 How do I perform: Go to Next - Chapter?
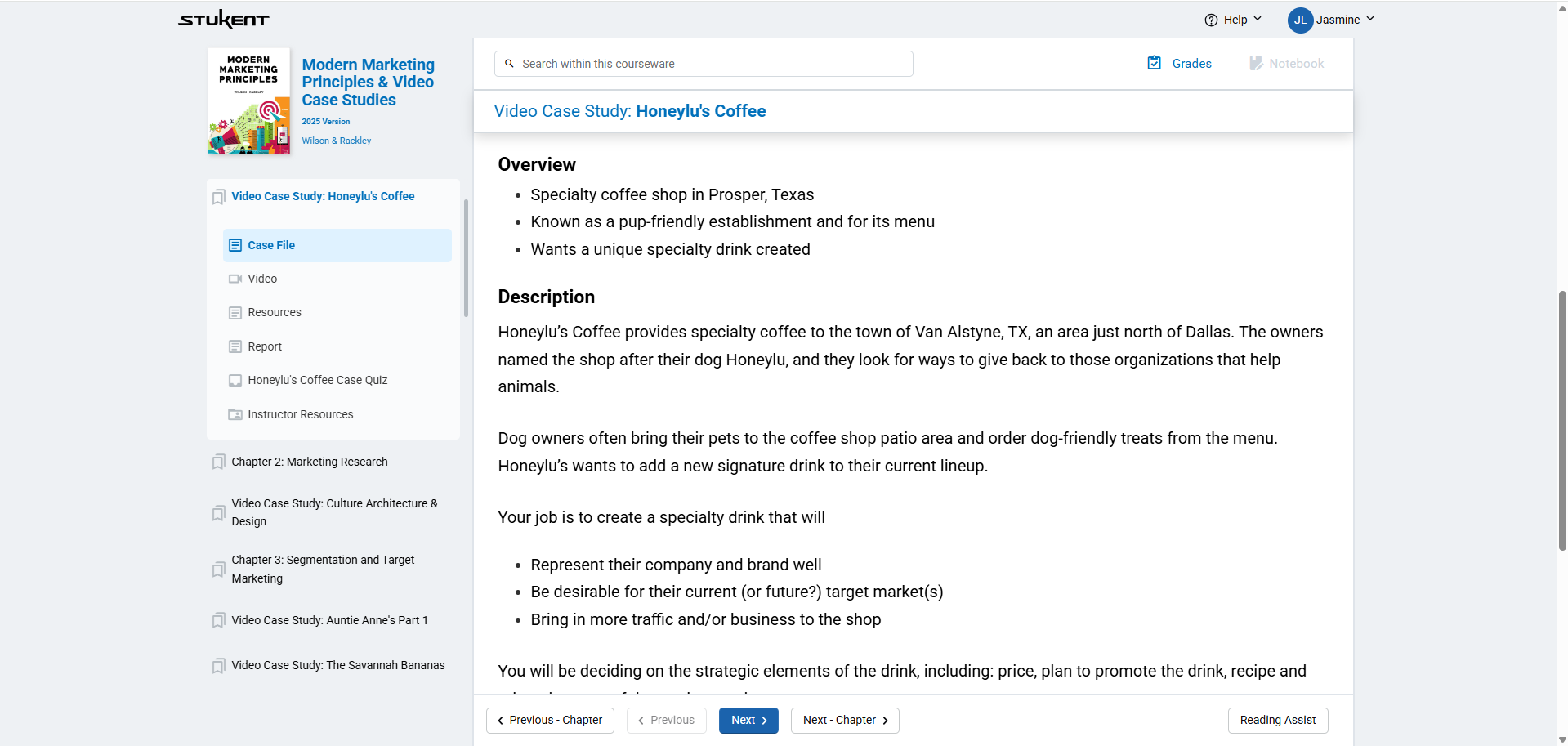845,721
